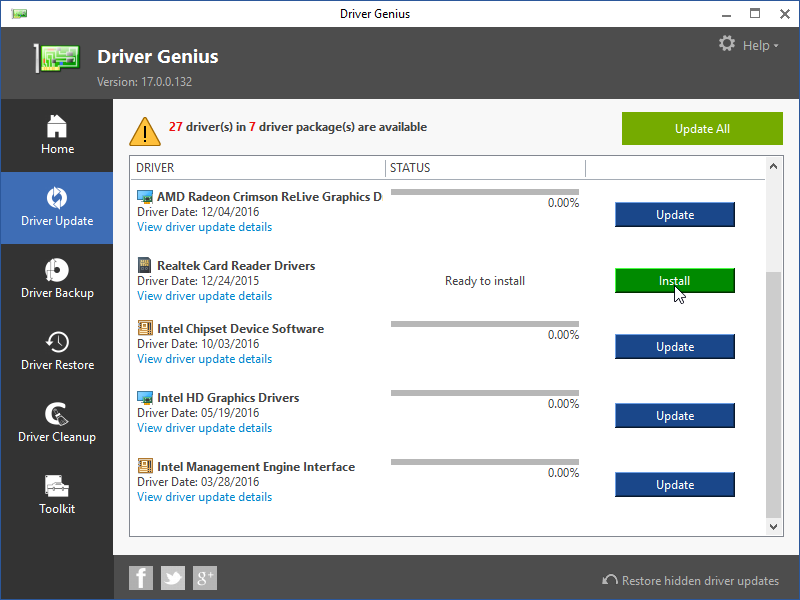Maximize the Driver Genius window
This screenshot has width=800, height=600.
point(755,14)
